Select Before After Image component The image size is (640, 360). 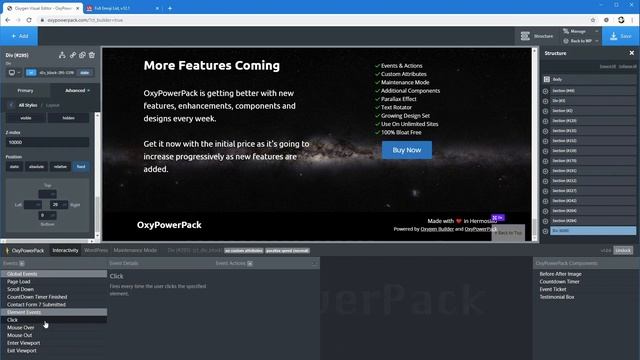[560, 274]
